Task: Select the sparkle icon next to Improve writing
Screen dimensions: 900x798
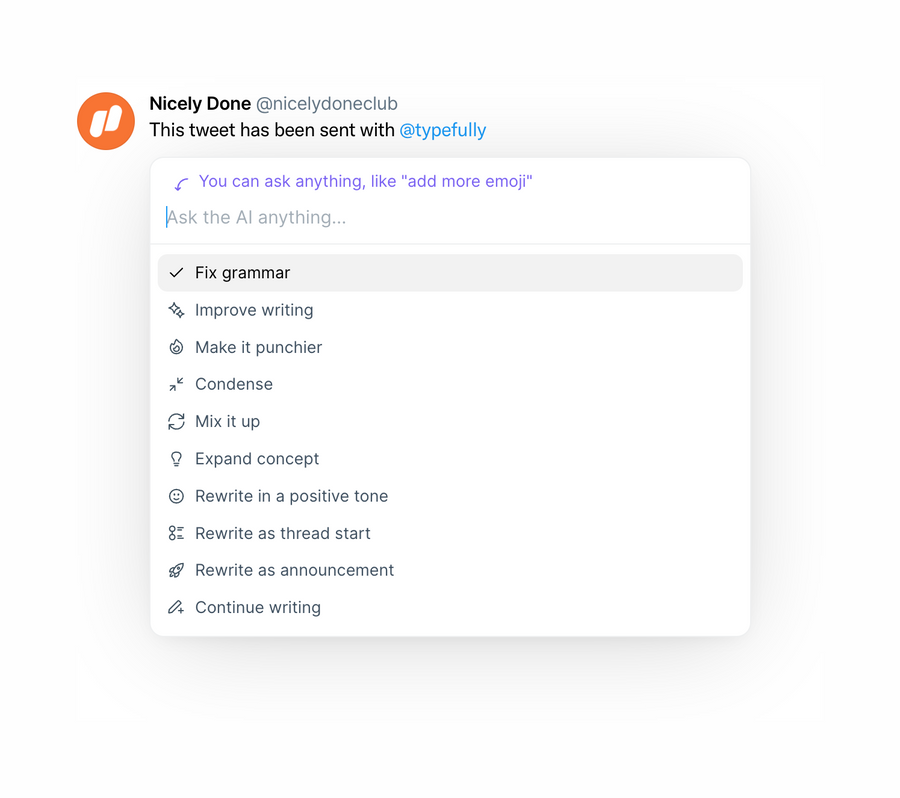Action: pos(177,310)
